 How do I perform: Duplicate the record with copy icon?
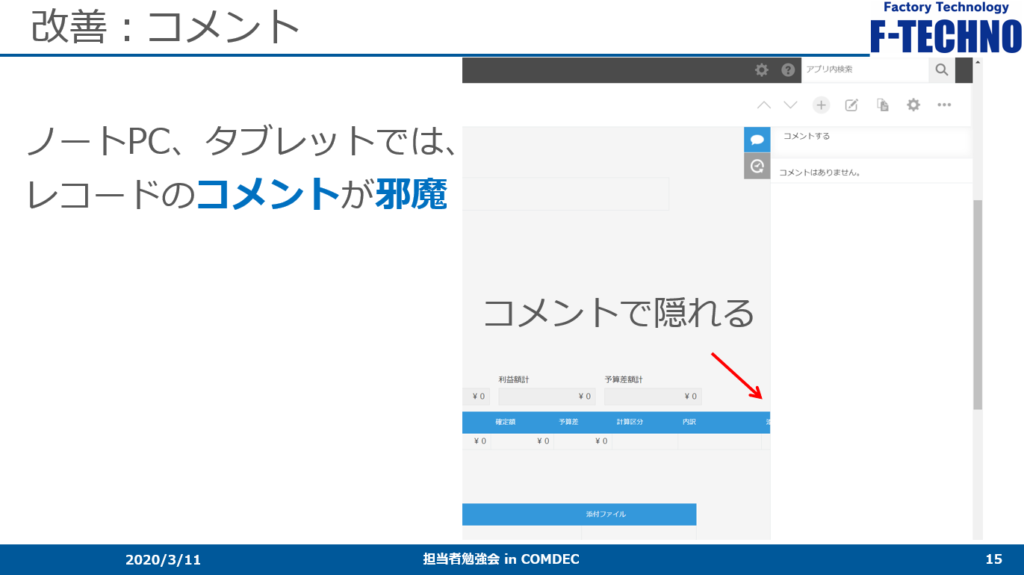882,105
